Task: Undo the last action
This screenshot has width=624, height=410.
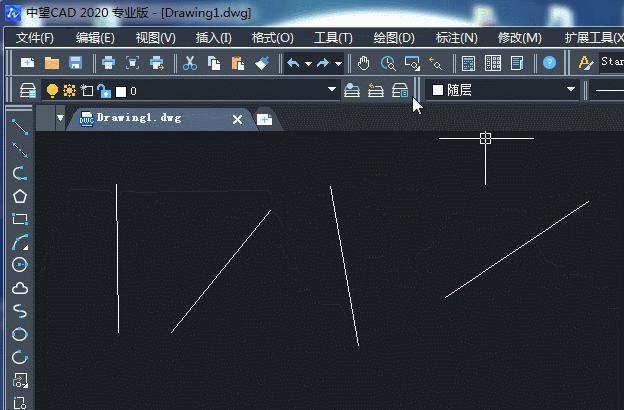Action: [294, 63]
